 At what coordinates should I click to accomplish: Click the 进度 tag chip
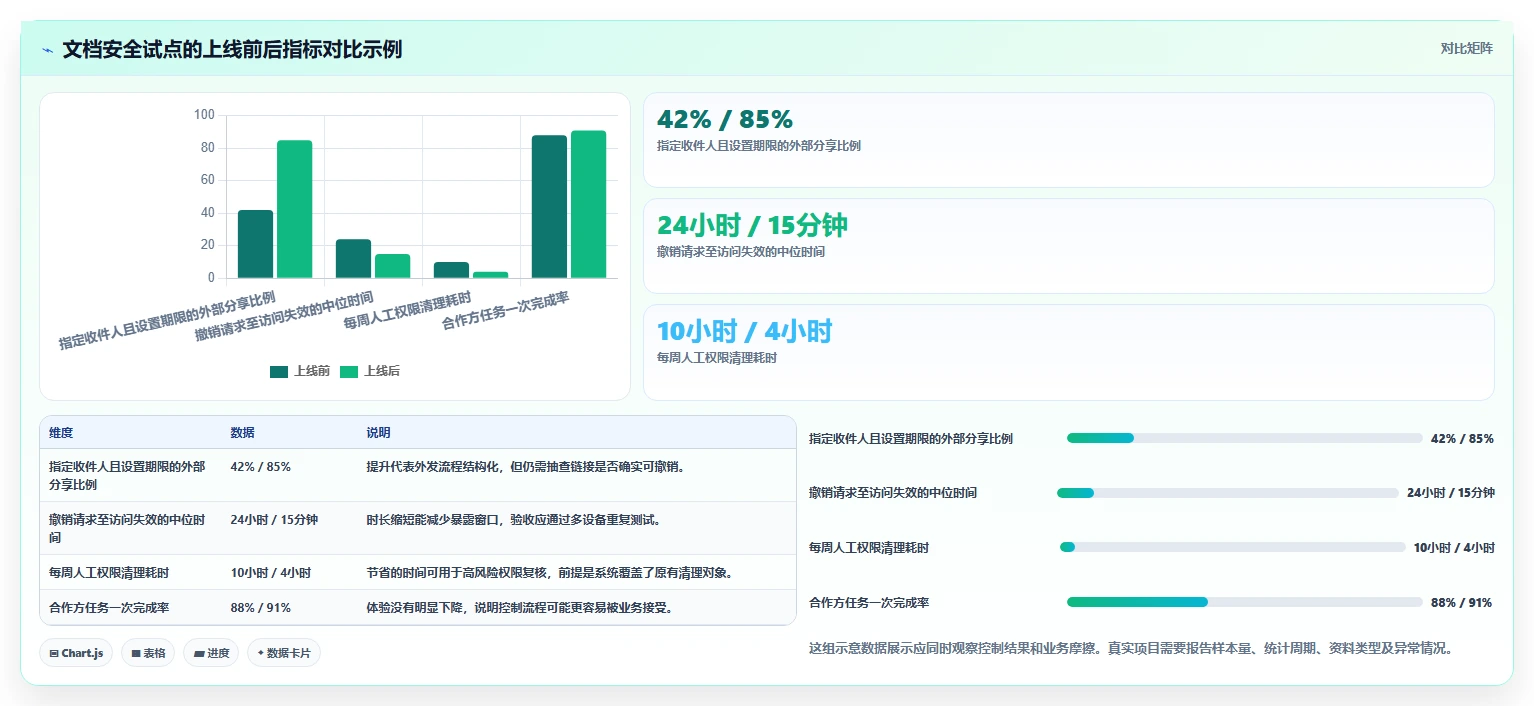(x=211, y=653)
